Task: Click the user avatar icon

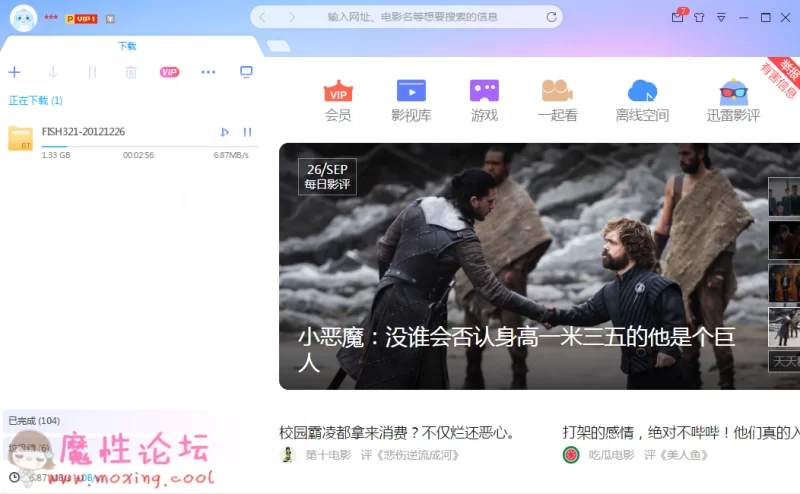Action: point(23,18)
